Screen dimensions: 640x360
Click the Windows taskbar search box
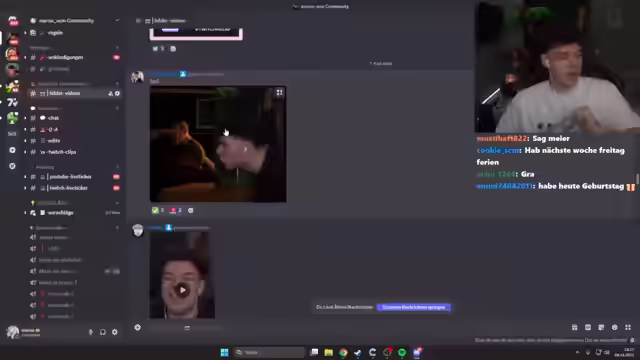point(269,352)
